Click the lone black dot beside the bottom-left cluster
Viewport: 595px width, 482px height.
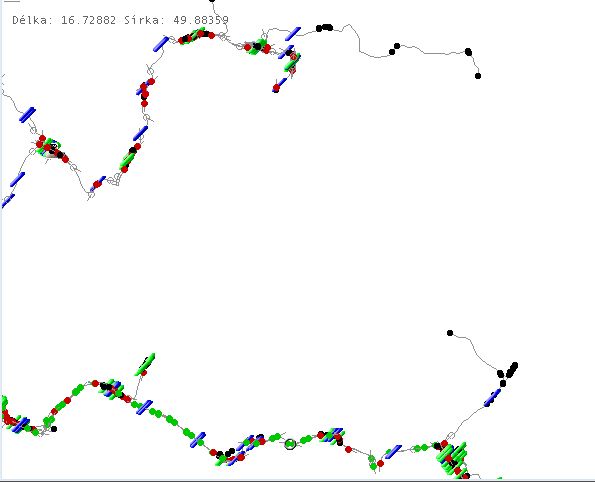[x=54, y=429]
